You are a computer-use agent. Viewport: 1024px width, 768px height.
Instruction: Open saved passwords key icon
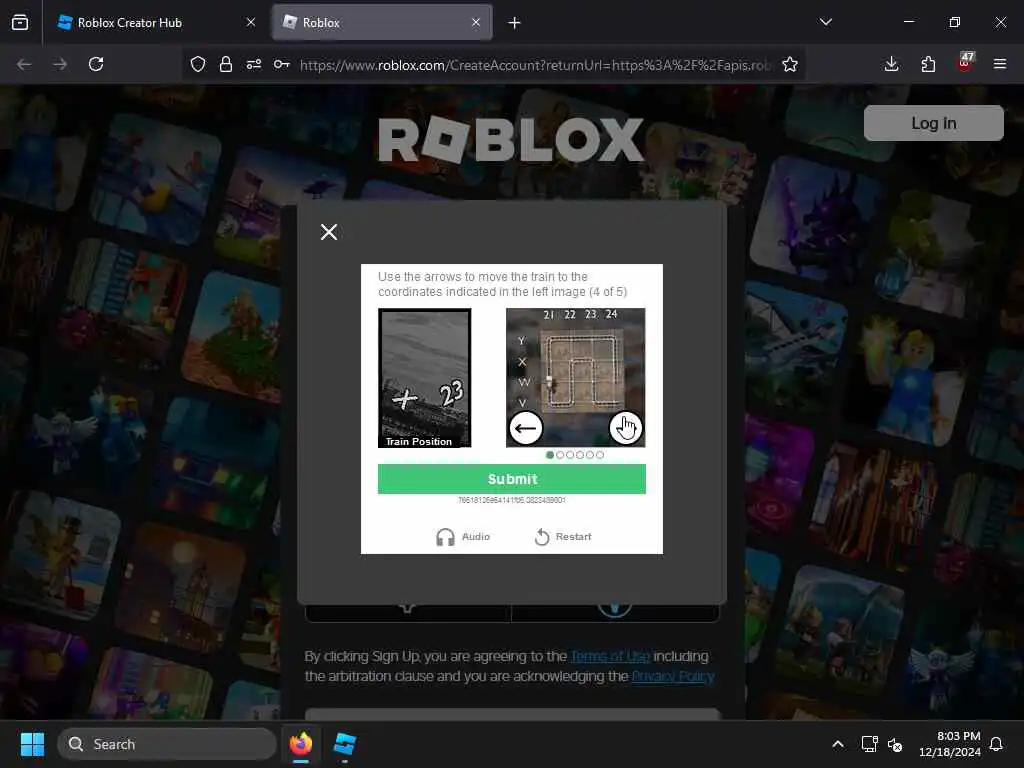coord(281,64)
